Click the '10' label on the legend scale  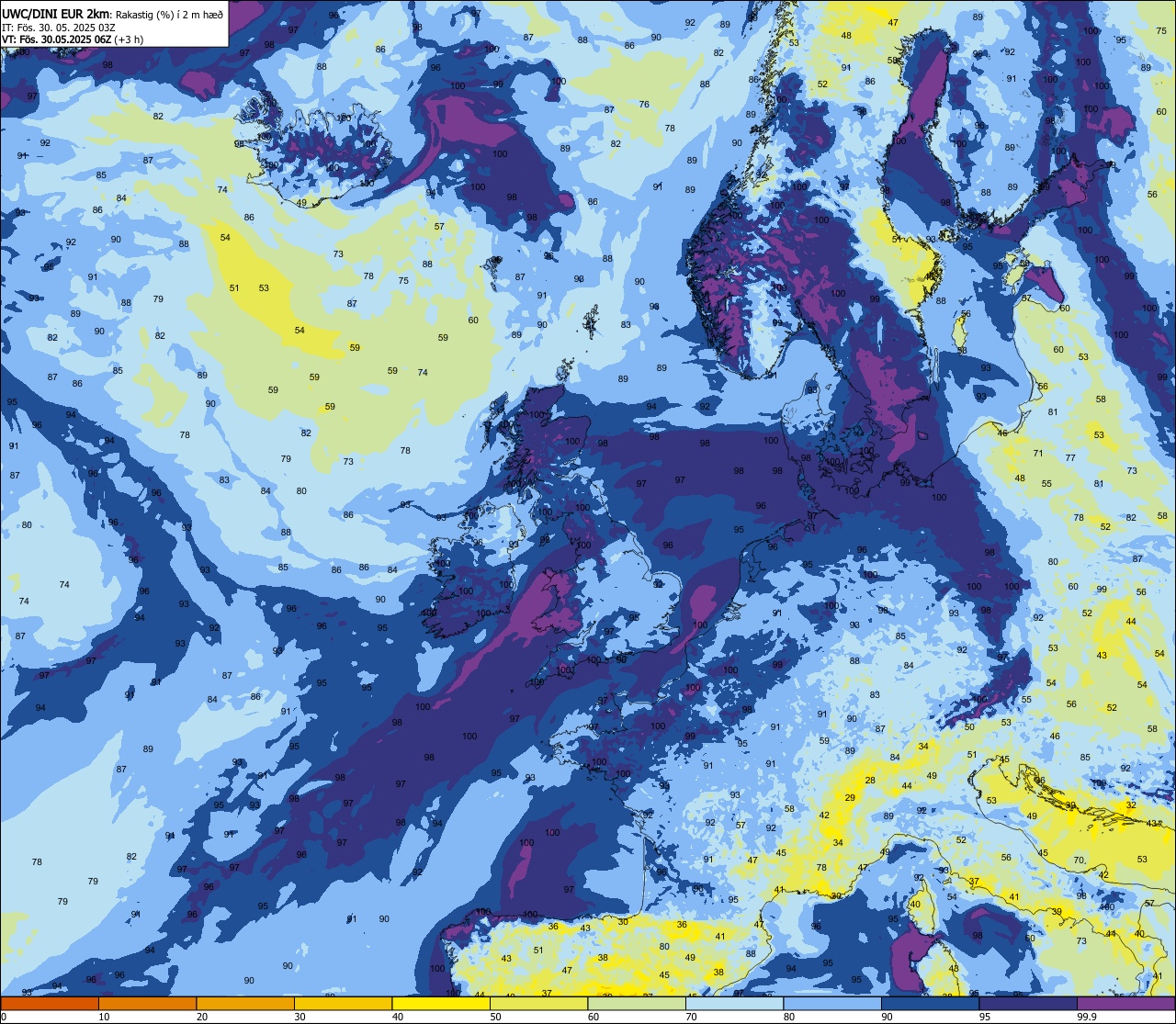click(x=104, y=1017)
